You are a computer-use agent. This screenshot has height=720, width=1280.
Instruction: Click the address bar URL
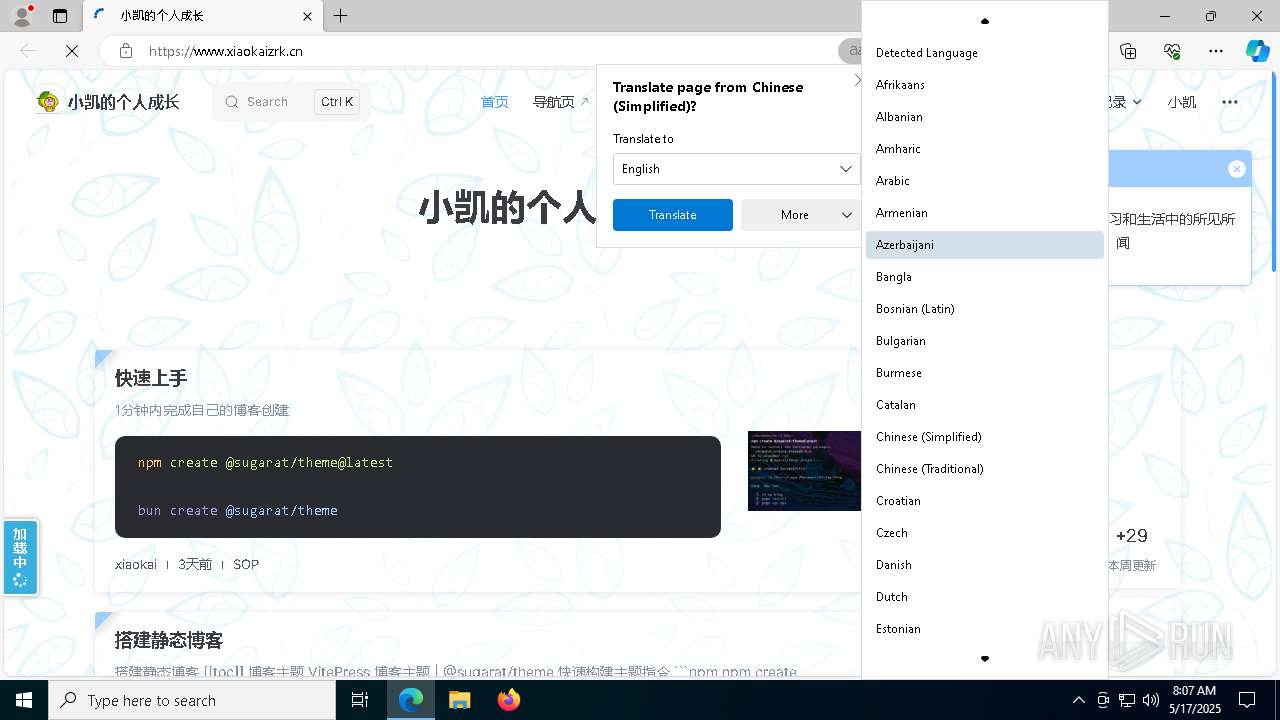(226, 51)
